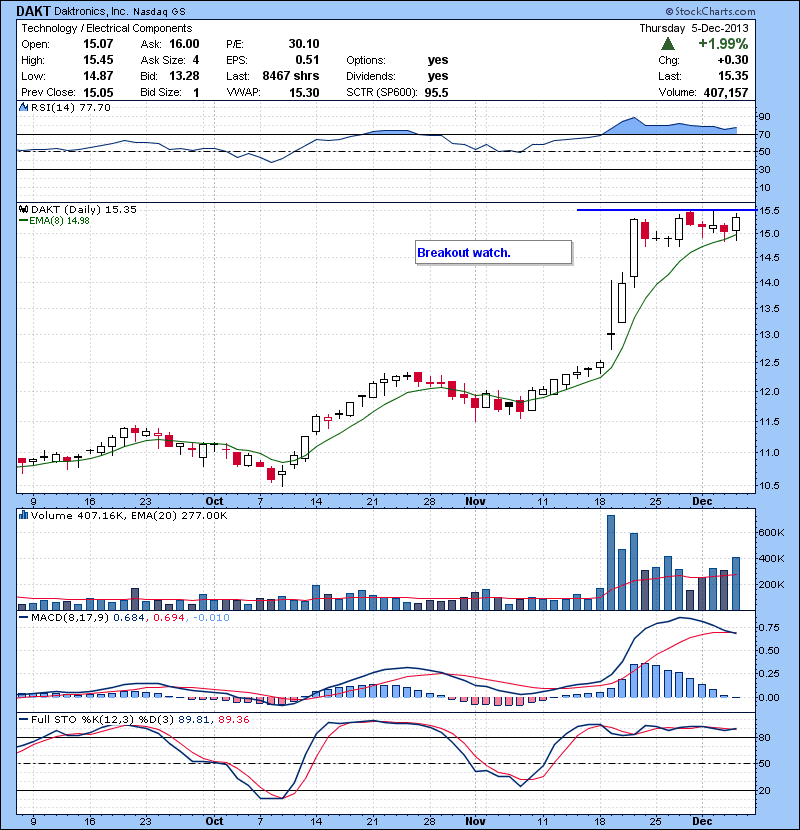Click the green up-arrow change indicator
Image resolution: width=800 pixels, height=830 pixels.
click(668, 44)
